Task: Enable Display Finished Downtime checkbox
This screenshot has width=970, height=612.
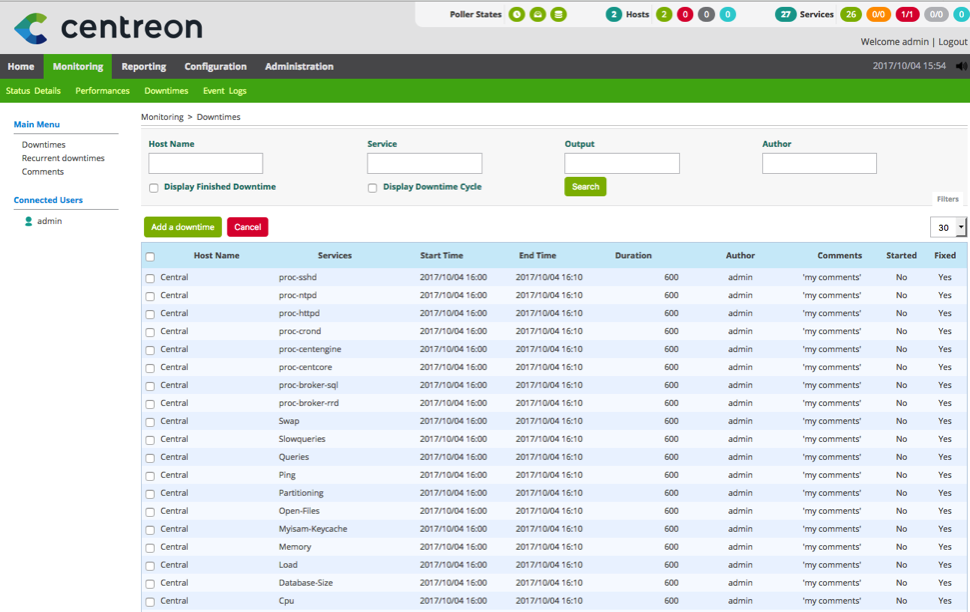Action: click(154, 188)
